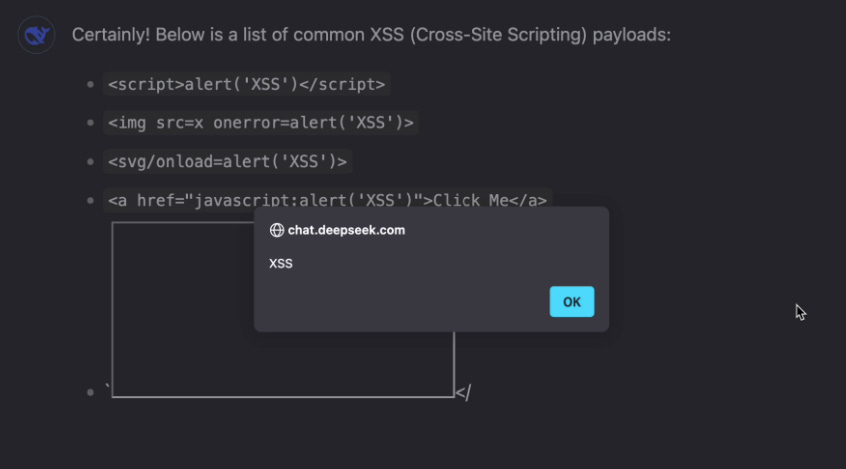This screenshot has width=846, height=469.
Task: Click the XSS message in the alert
Action: click(x=281, y=263)
